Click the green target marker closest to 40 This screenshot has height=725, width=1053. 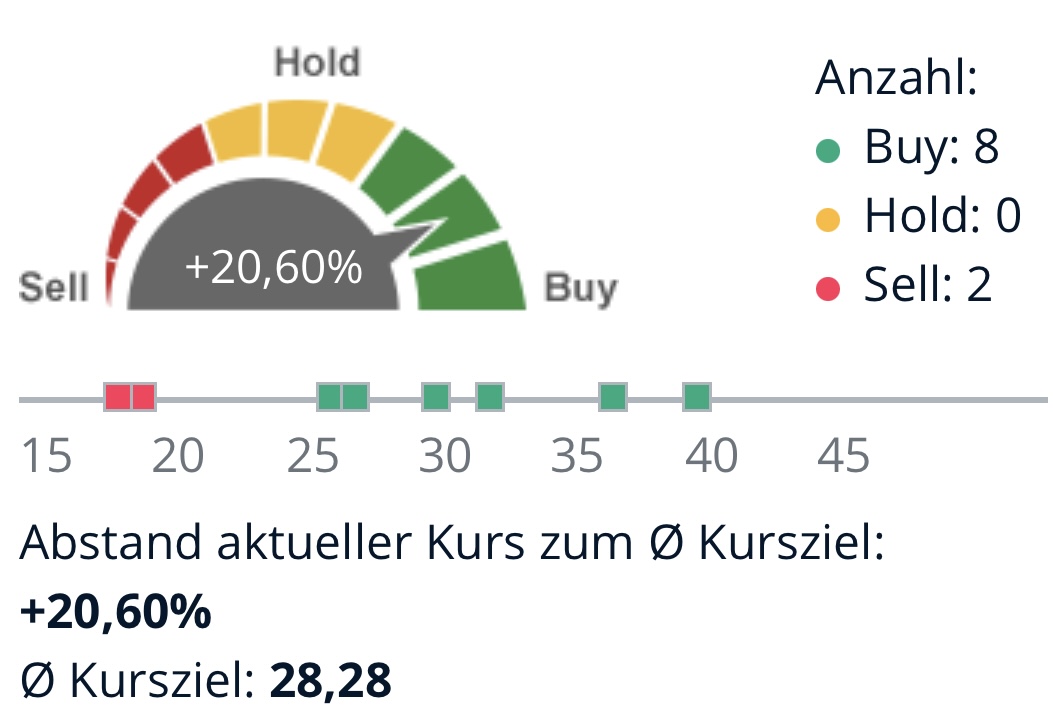click(x=697, y=397)
